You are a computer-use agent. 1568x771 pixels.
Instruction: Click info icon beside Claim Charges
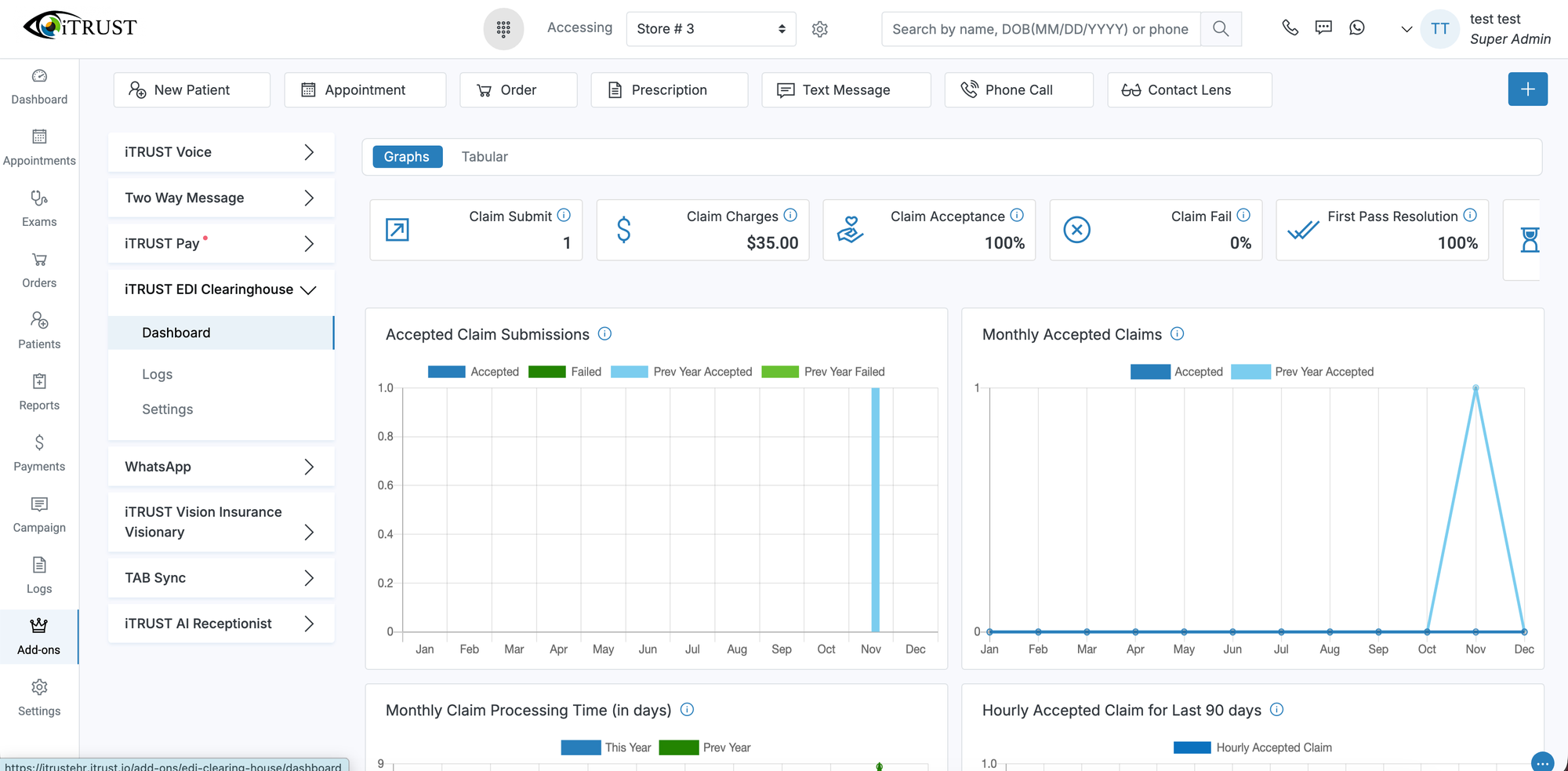(x=790, y=215)
